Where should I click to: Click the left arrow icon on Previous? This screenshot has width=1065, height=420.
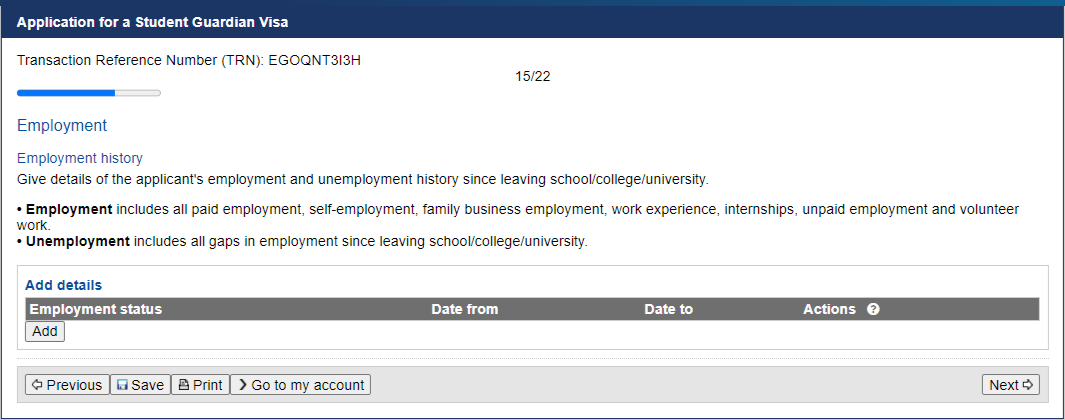pyautogui.click(x=37, y=385)
